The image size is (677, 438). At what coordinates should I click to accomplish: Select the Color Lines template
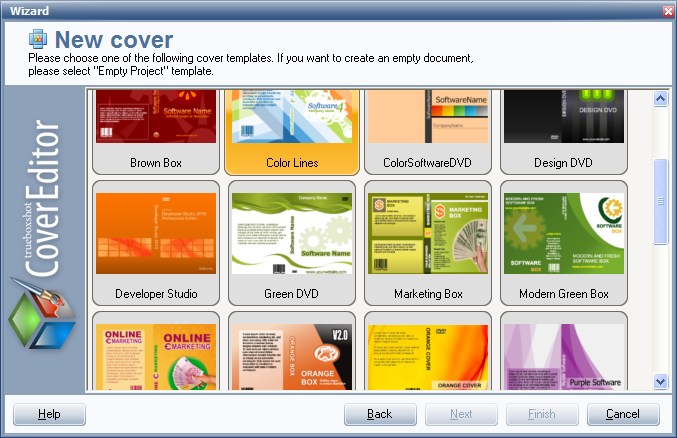point(292,132)
